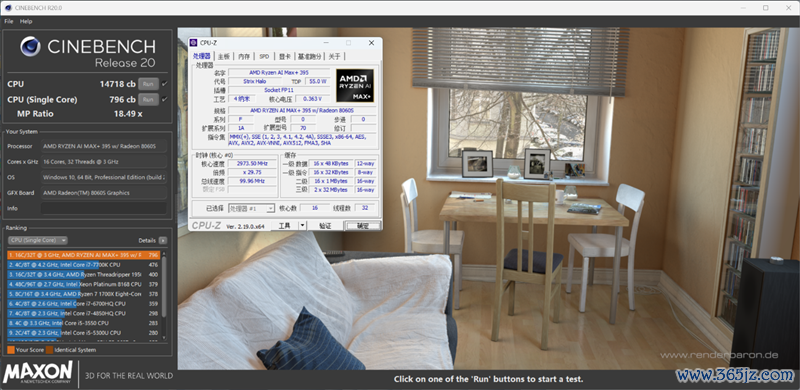Click the core speed 2973.50 MHz value
Image resolution: width=800 pixels, height=390 pixels.
(252, 164)
